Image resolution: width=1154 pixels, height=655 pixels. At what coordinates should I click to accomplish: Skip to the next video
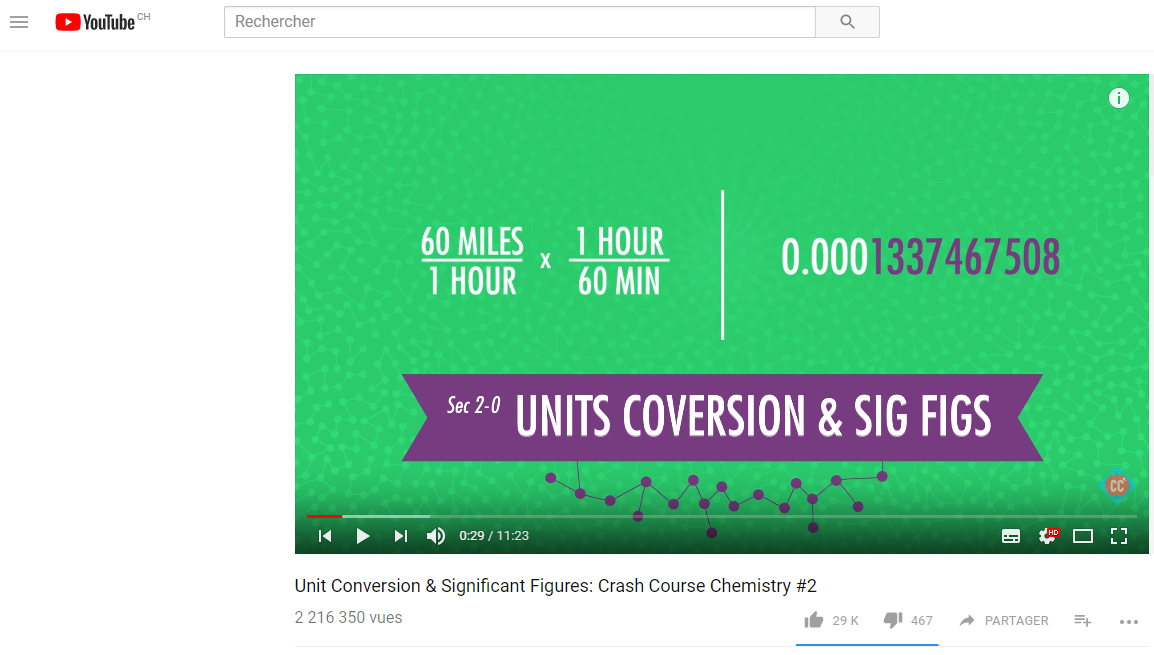click(401, 536)
